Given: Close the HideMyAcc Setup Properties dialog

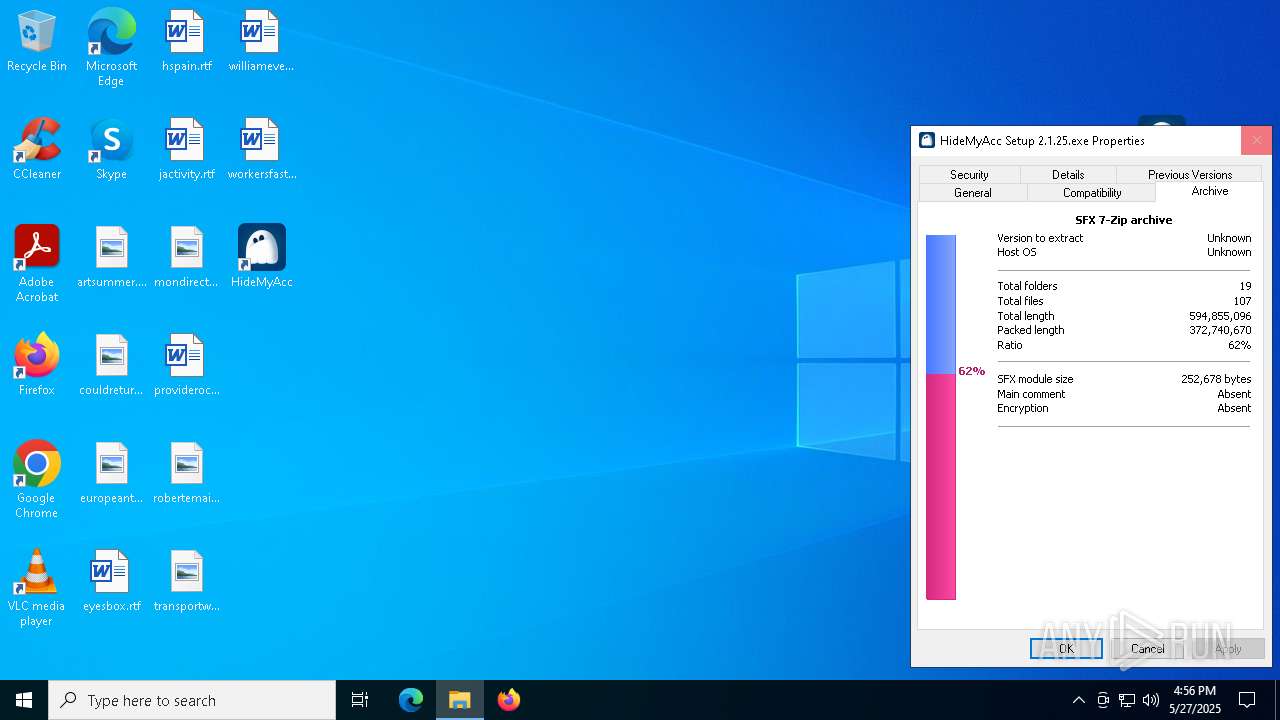Looking at the screenshot, I should pyautogui.click(x=1256, y=141).
